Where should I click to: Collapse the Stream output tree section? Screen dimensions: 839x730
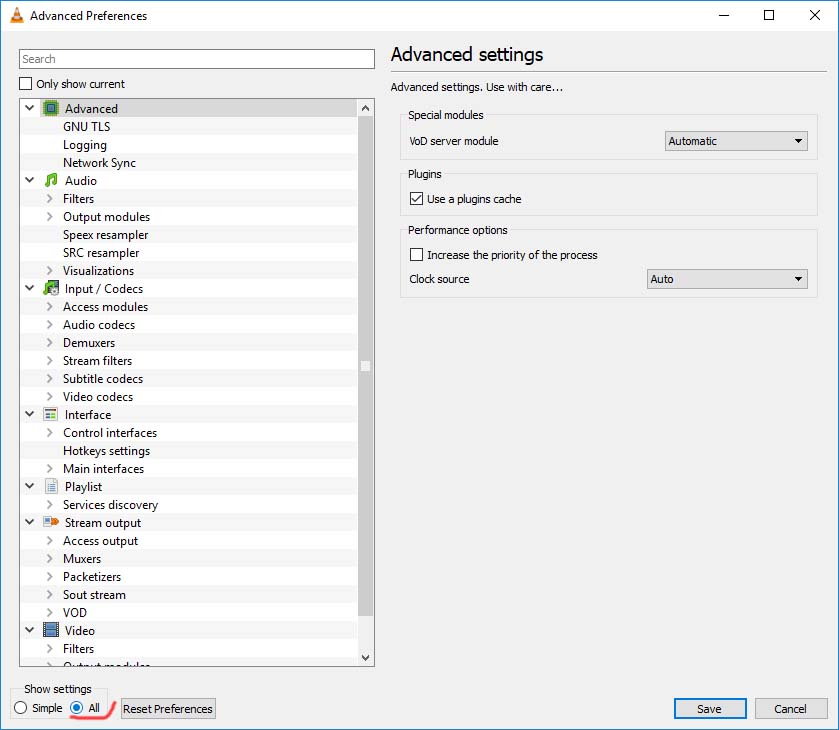click(x=30, y=522)
